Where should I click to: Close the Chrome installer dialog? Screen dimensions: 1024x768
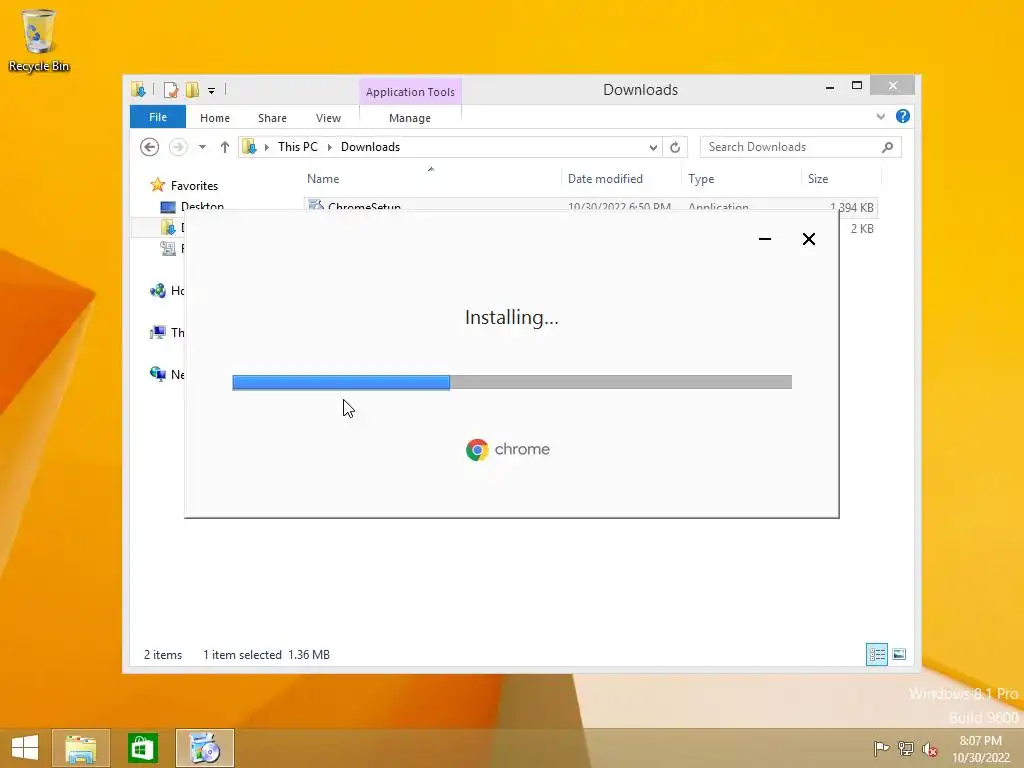pos(808,239)
